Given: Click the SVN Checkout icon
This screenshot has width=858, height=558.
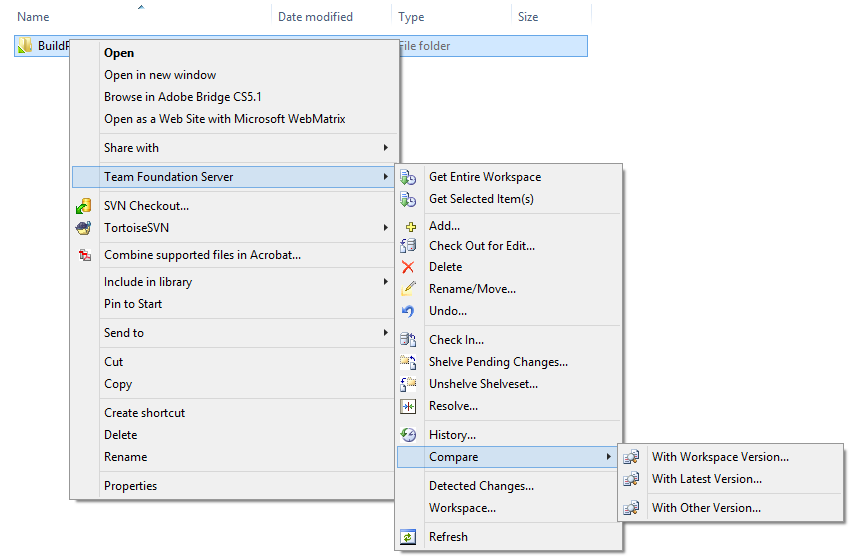Looking at the screenshot, I should coord(84,206).
